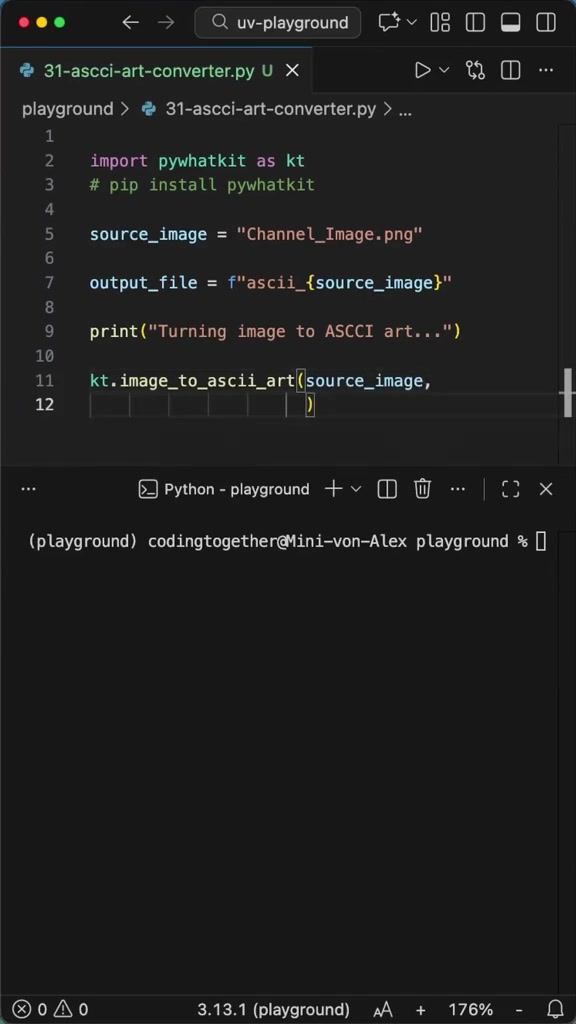Open launch profile dropdown next to plus
Screen dimensions: 576x1024
pyautogui.click(x=356, y=489)
